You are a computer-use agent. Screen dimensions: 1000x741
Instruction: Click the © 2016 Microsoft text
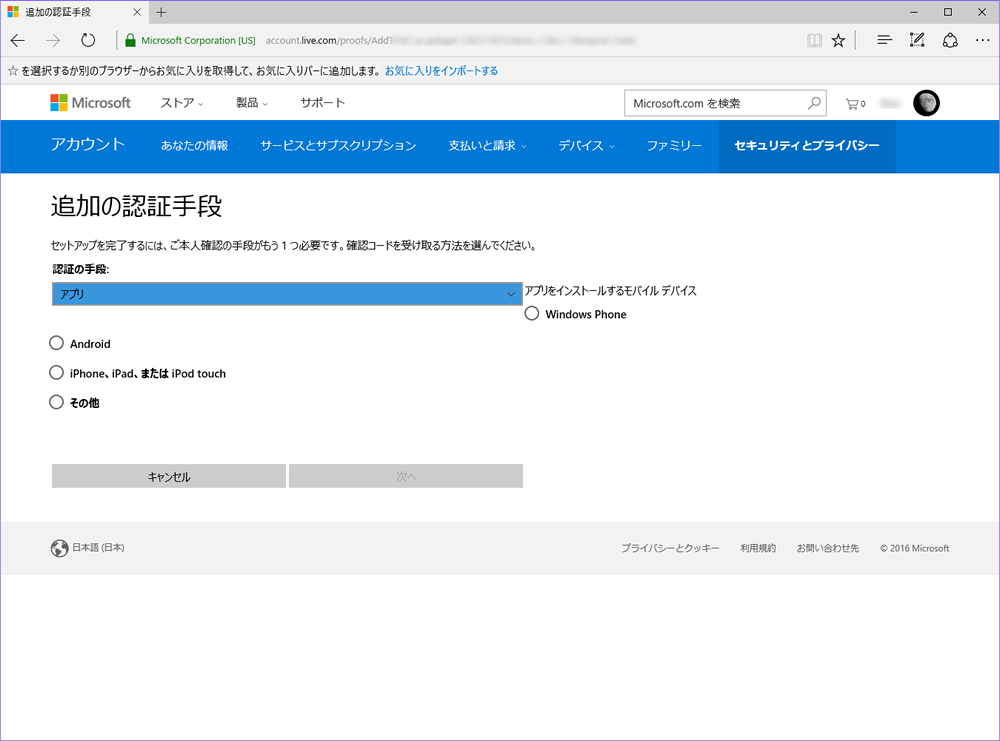(915, 548)
